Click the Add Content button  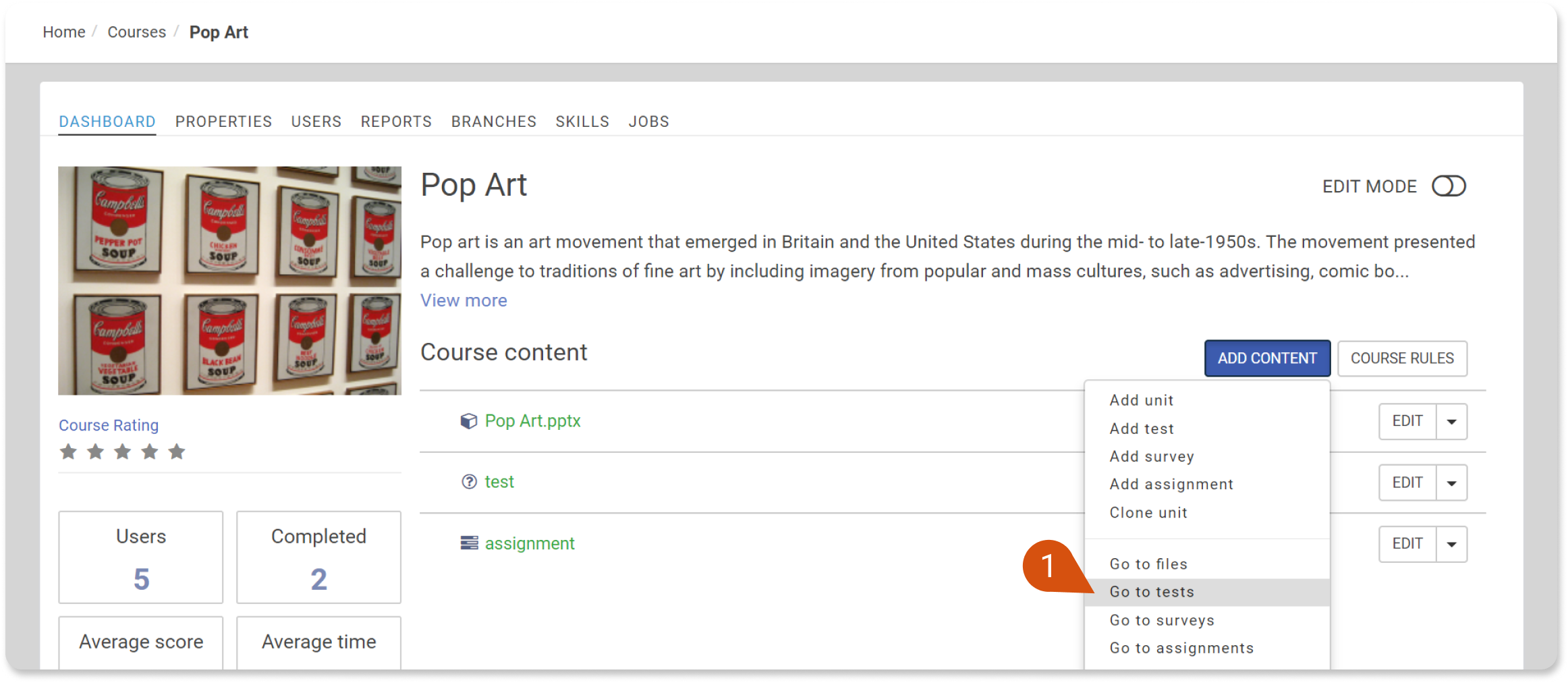click(x=1267, y=358)
